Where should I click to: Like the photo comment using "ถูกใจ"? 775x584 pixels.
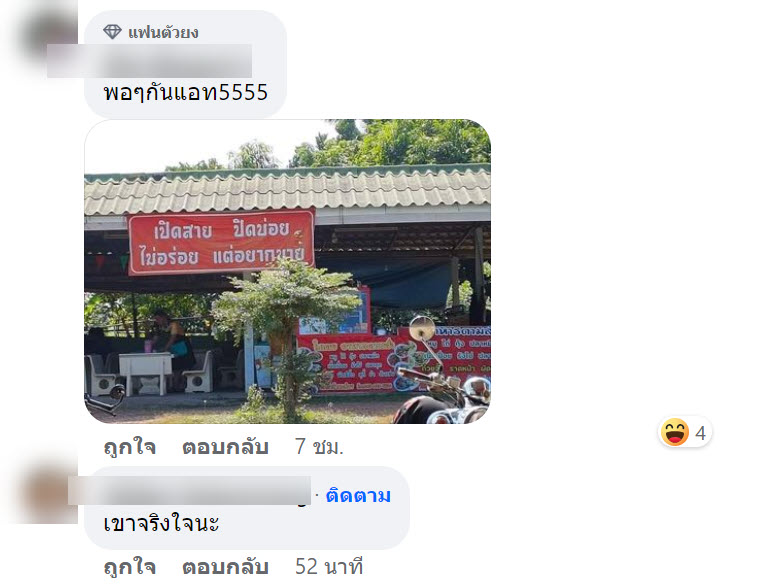tap(130, 447)
